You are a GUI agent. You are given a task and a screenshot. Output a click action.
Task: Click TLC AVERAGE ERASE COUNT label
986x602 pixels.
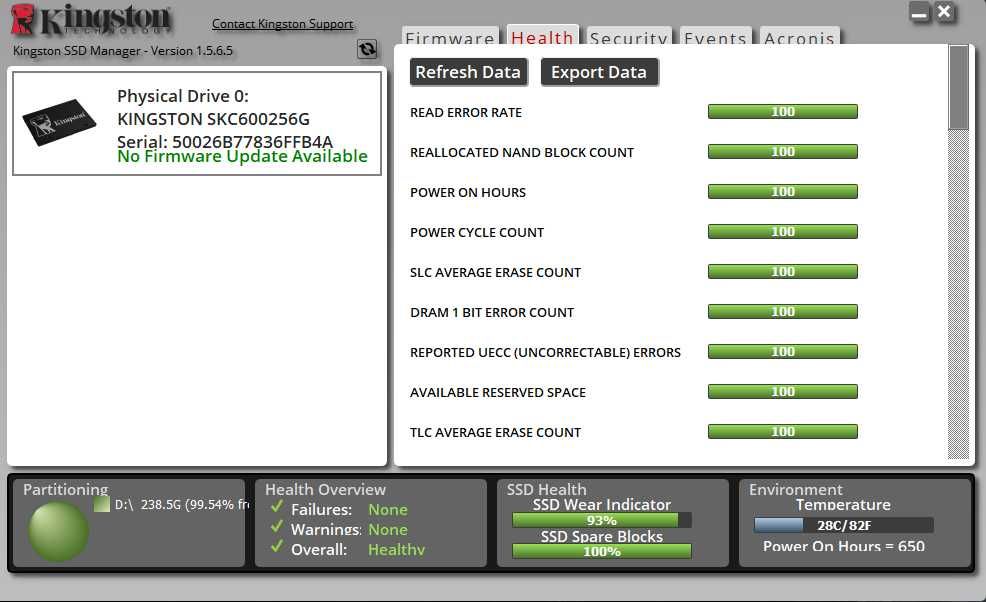[x=496, y=433]
